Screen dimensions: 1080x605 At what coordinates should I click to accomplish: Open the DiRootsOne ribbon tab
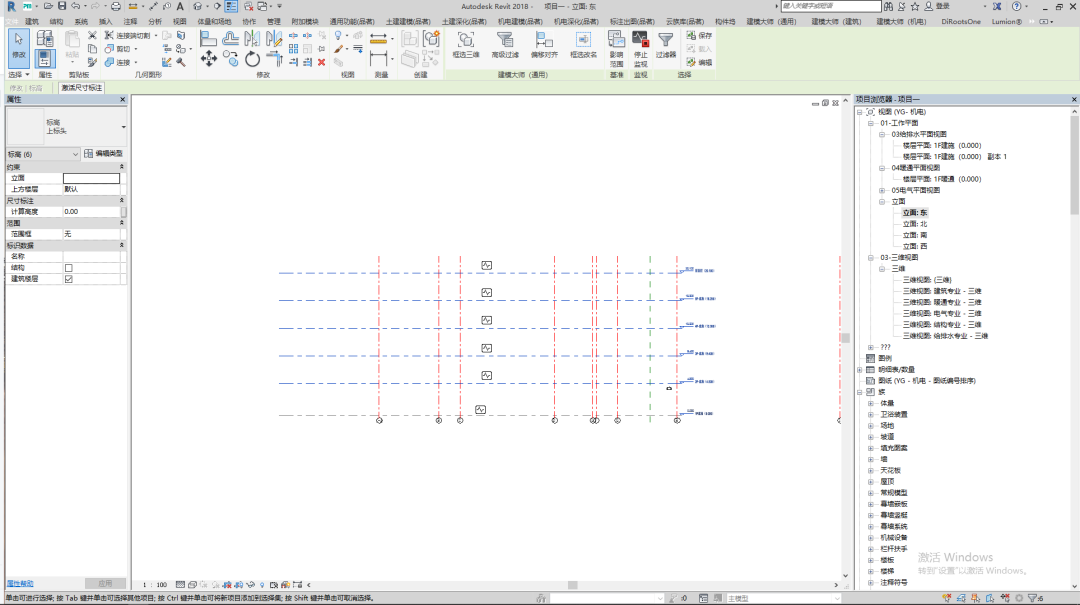[961, 21]
